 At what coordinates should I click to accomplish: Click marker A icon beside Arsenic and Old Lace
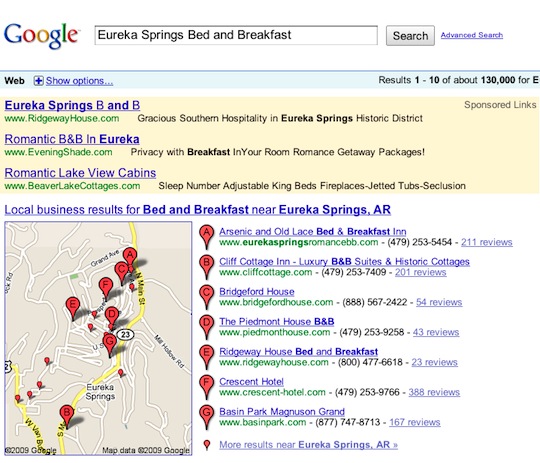(x=207, y=237)
